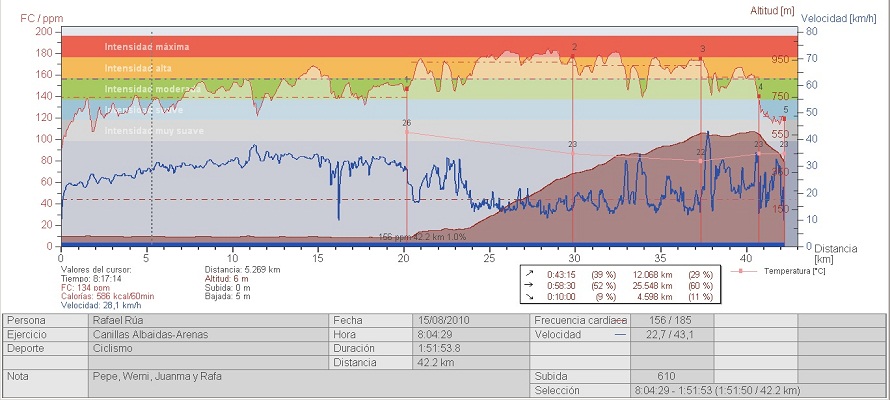Click the 'Canillas Albaidas-Arenas' exercise cell
This screenshot has height=400, width=890.
pyautogui.click(x=208, y=335)
